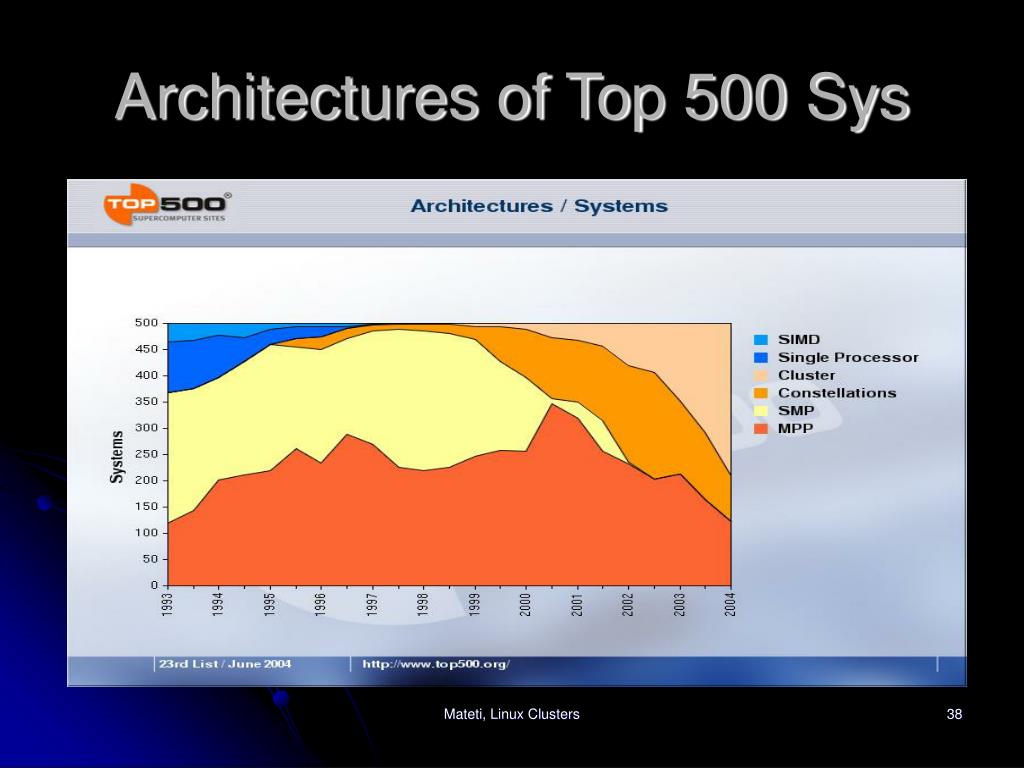Click the 23rd List / June 2004 label
This screenshot has width=1024, height=768.
click(x=225, y=664)
